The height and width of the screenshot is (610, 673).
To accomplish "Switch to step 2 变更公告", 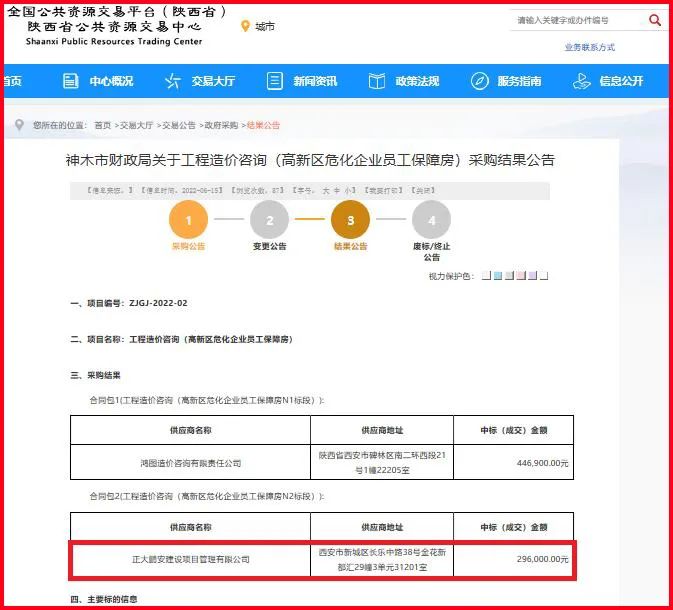I will 269,219.
